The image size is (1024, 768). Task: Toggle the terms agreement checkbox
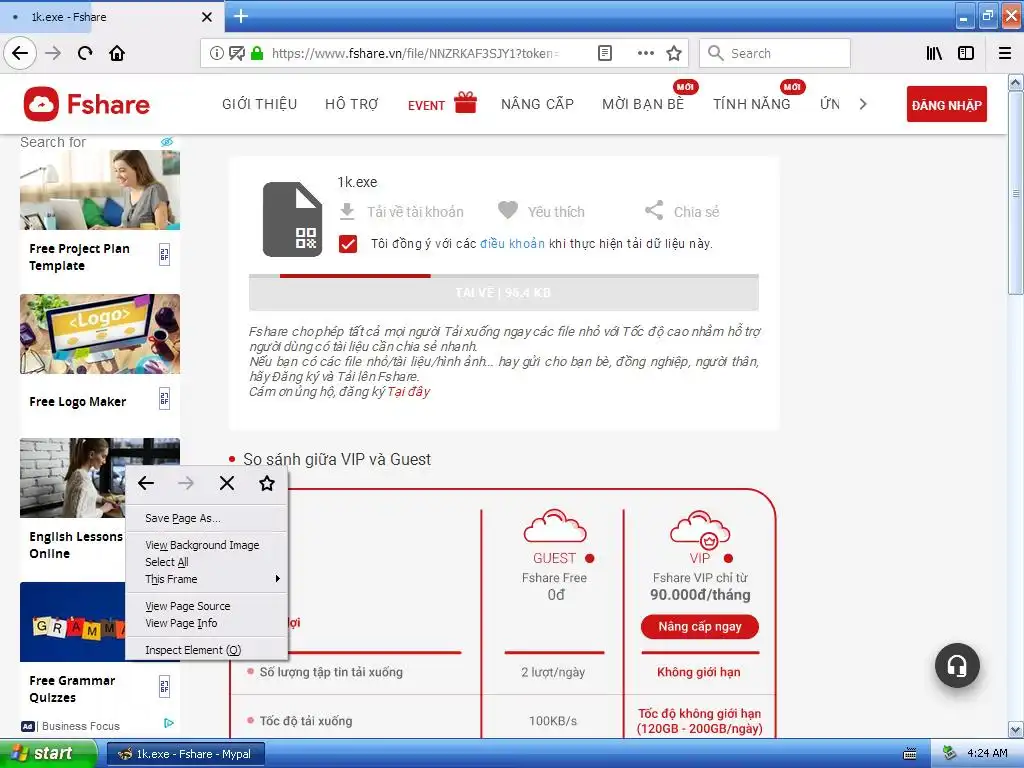tap(348, 244)
